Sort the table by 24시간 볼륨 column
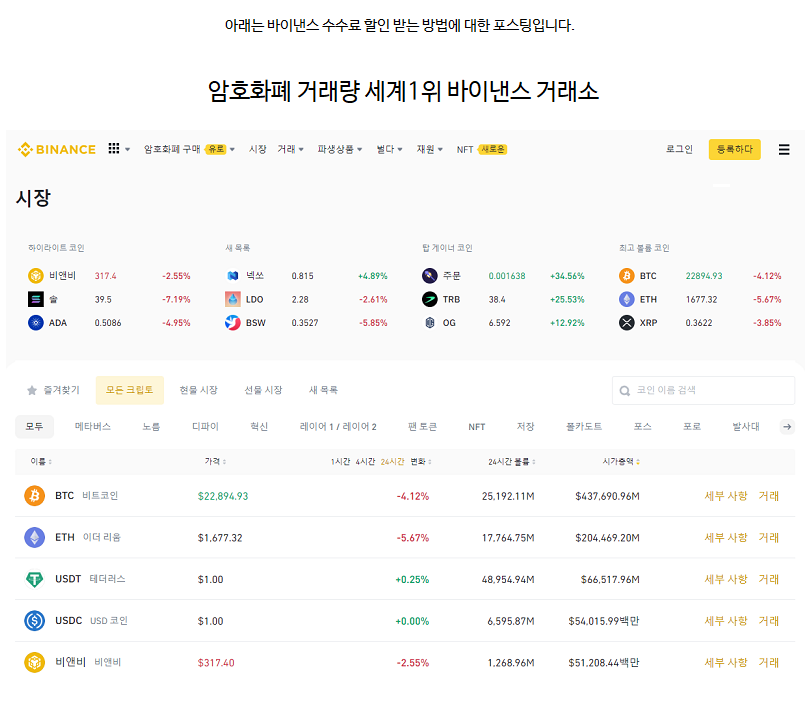Viewport: 811px width, 702px height. (x=512, y=461)
